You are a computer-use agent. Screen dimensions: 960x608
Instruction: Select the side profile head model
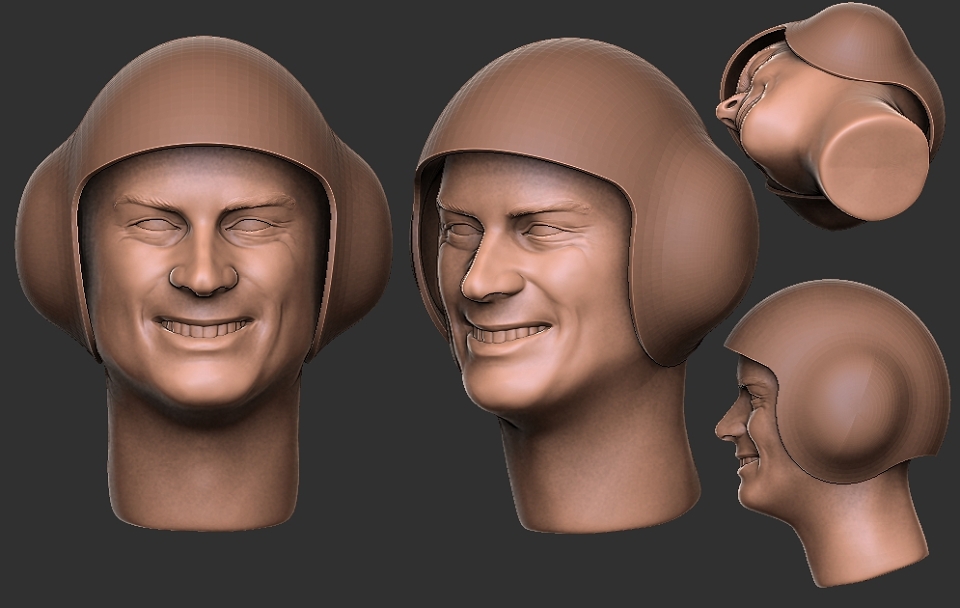(833, 432)
